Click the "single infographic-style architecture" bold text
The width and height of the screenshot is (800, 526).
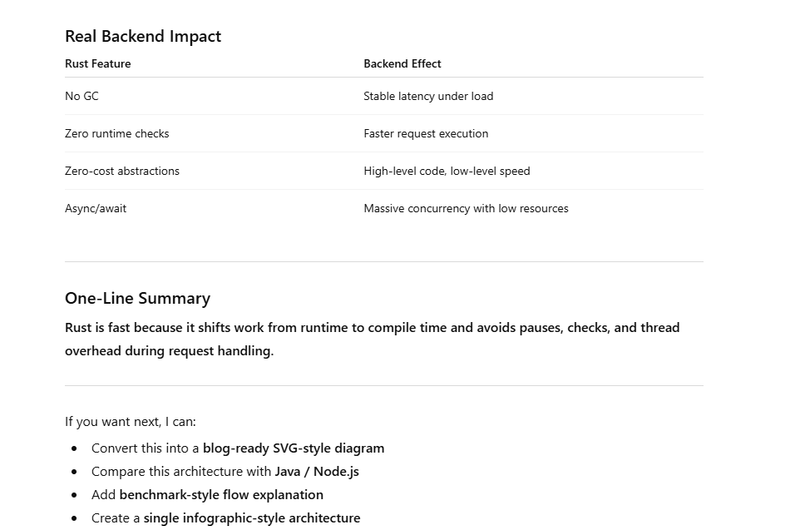(x=252, y=517)
